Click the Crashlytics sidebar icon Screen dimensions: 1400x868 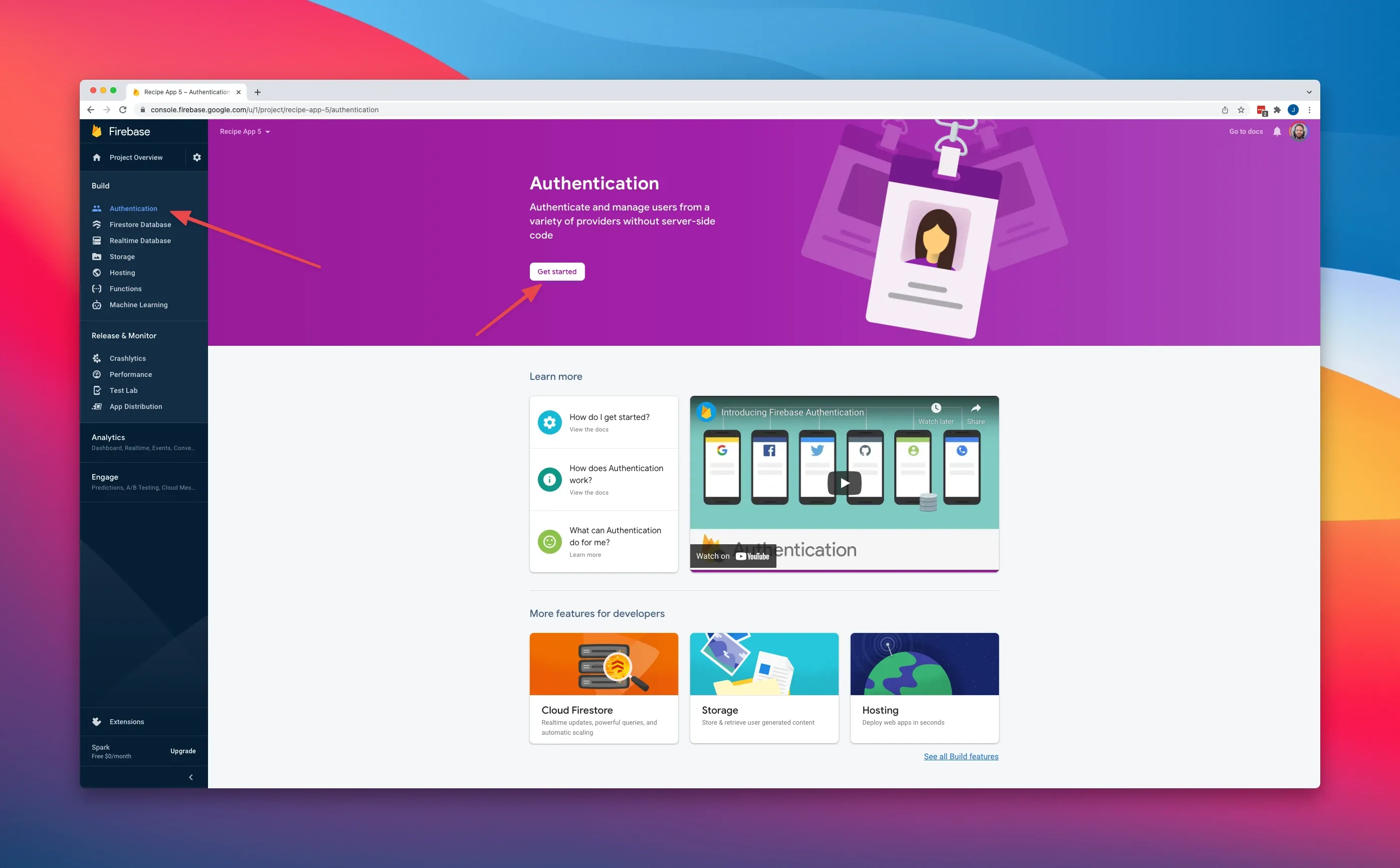tap(97, 358)
